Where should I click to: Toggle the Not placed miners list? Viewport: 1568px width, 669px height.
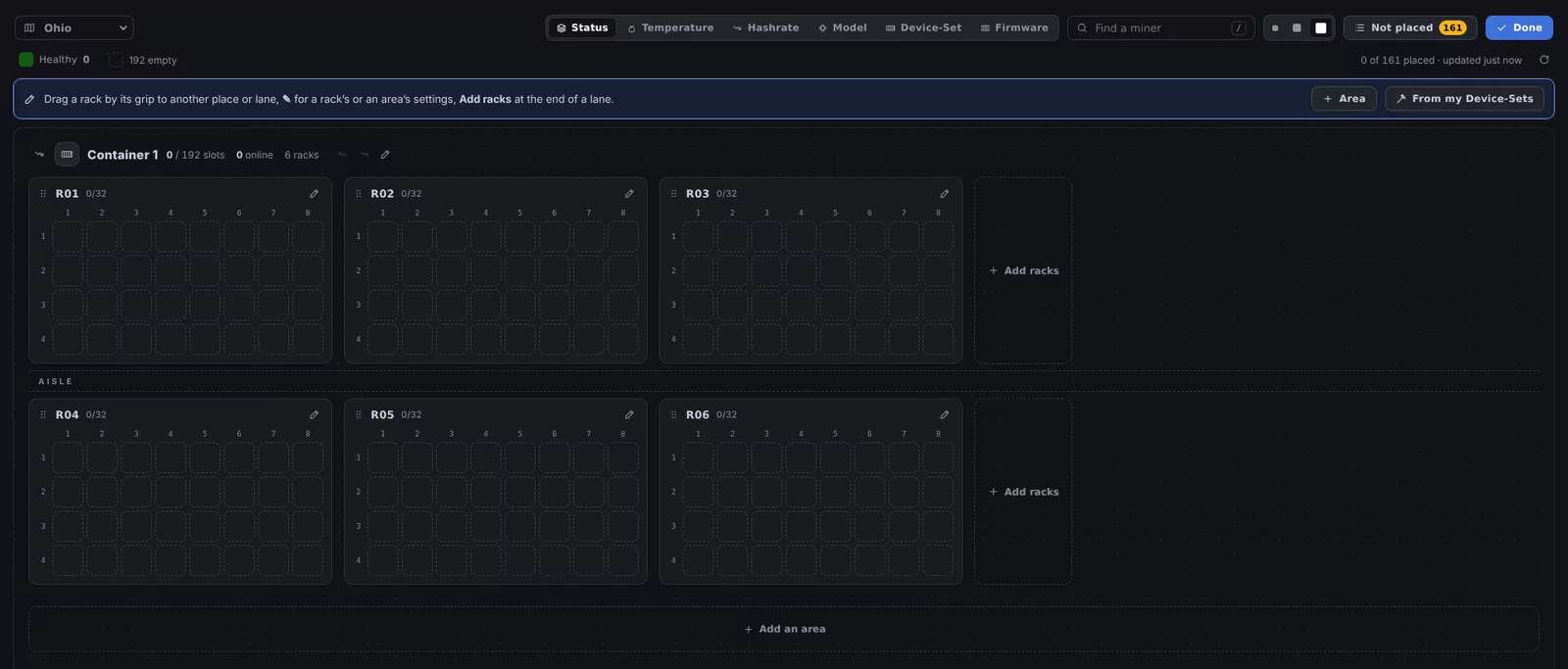pyautogui.click(x=1409, y=28)
